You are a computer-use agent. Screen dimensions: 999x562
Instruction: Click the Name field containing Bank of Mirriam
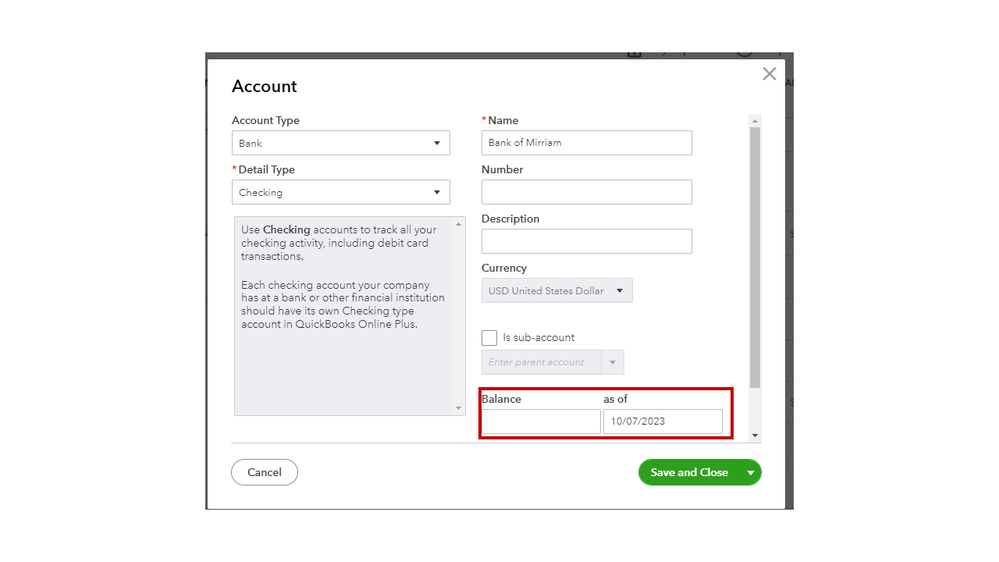click(586, 143)
